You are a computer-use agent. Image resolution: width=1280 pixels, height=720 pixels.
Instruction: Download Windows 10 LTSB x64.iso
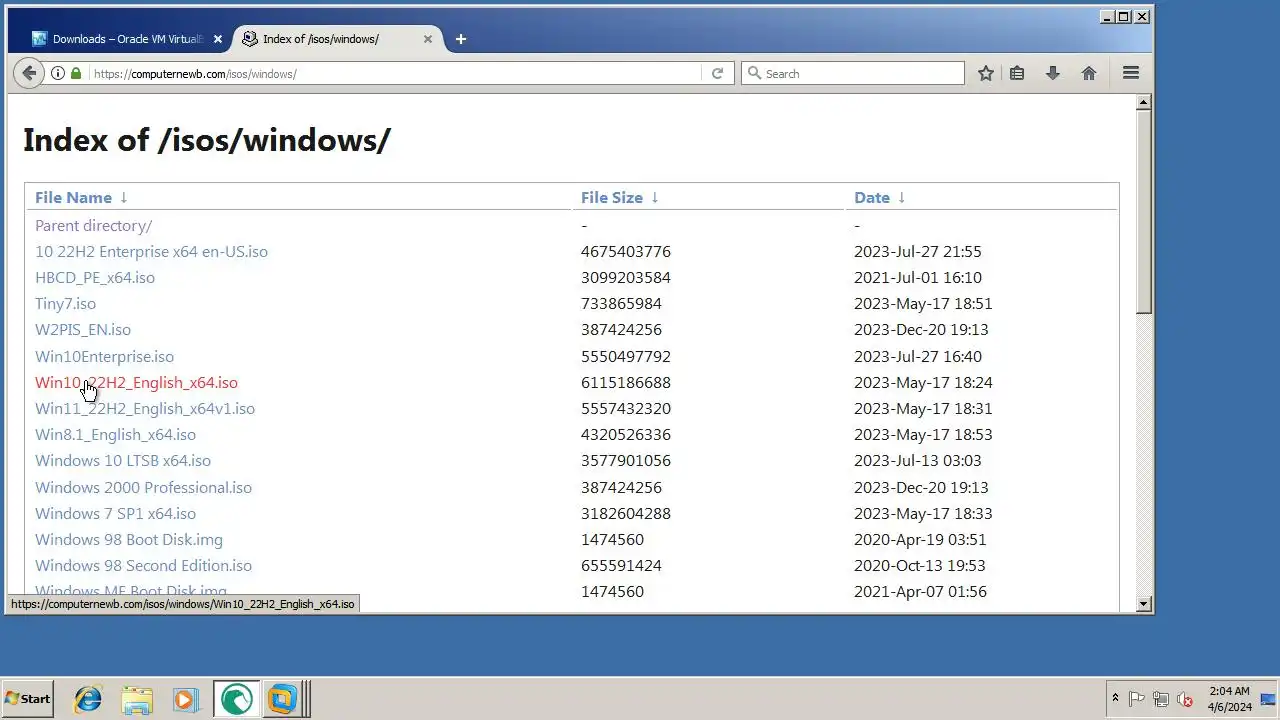pos(123,461)
